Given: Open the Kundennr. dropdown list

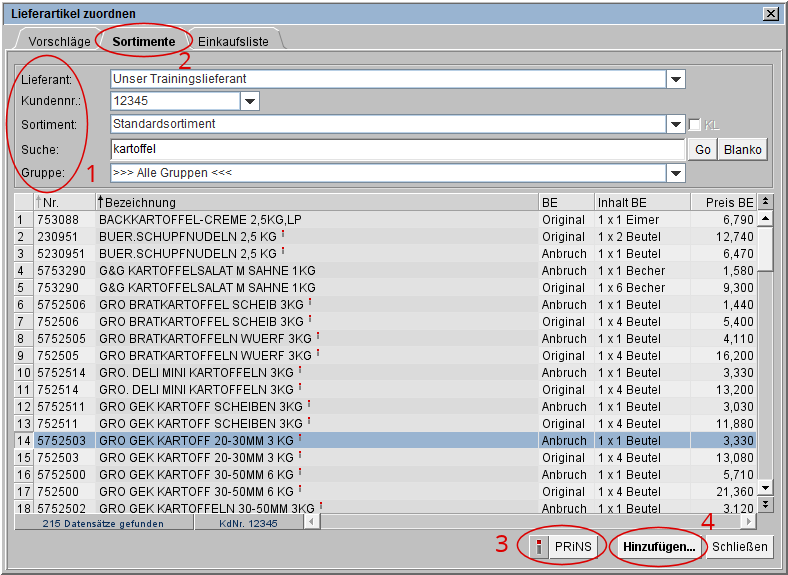Looking at the screenshot, I should pos(249,101).
